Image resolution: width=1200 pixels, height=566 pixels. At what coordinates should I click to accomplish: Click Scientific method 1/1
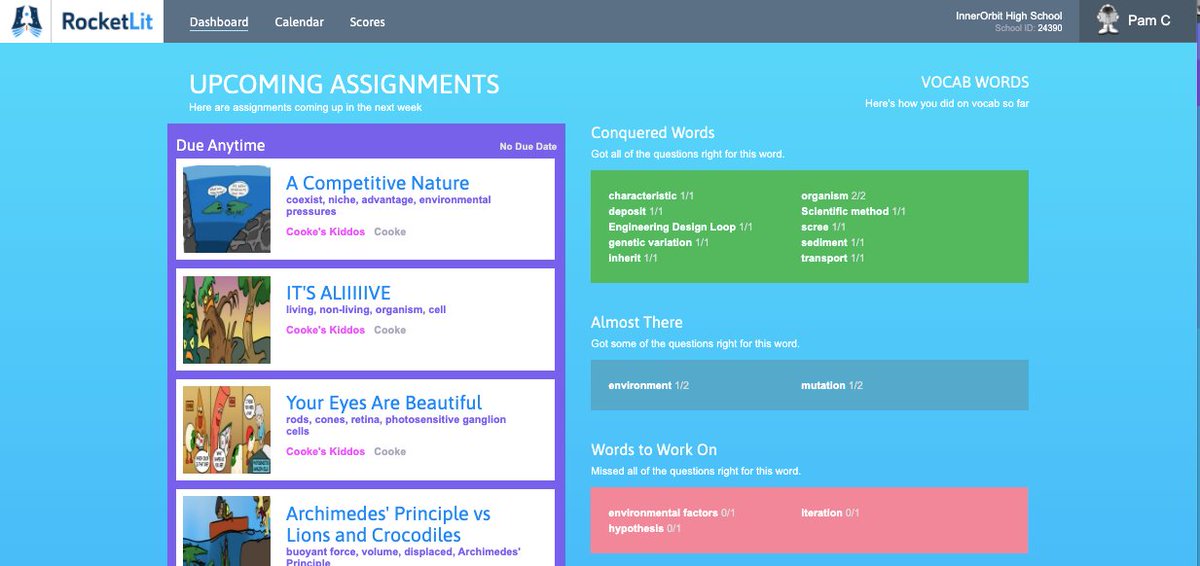(x=853, y=212)
